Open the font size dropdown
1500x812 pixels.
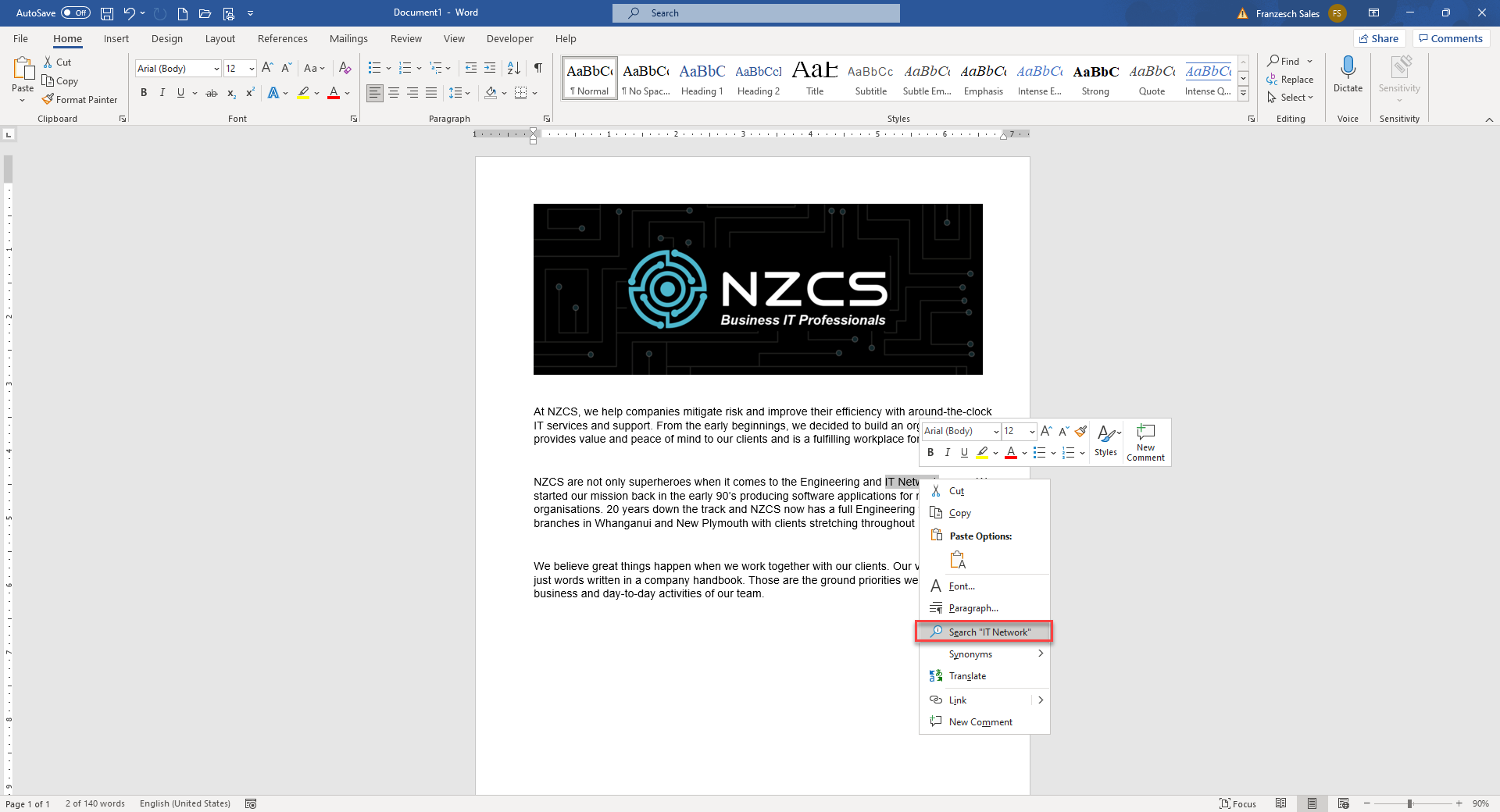coord(250,68)
